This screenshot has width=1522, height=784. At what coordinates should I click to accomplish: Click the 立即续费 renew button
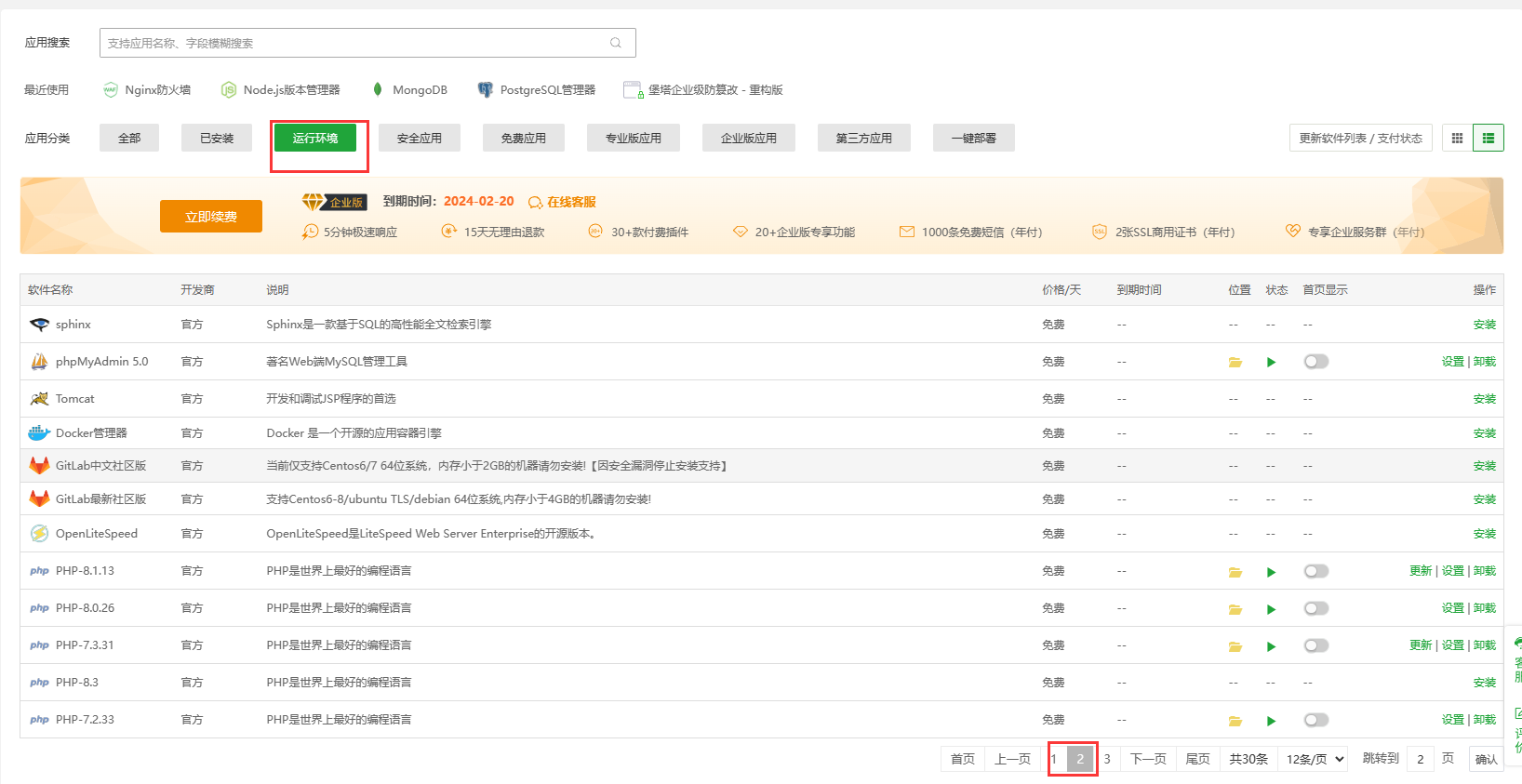coord(211,216)
